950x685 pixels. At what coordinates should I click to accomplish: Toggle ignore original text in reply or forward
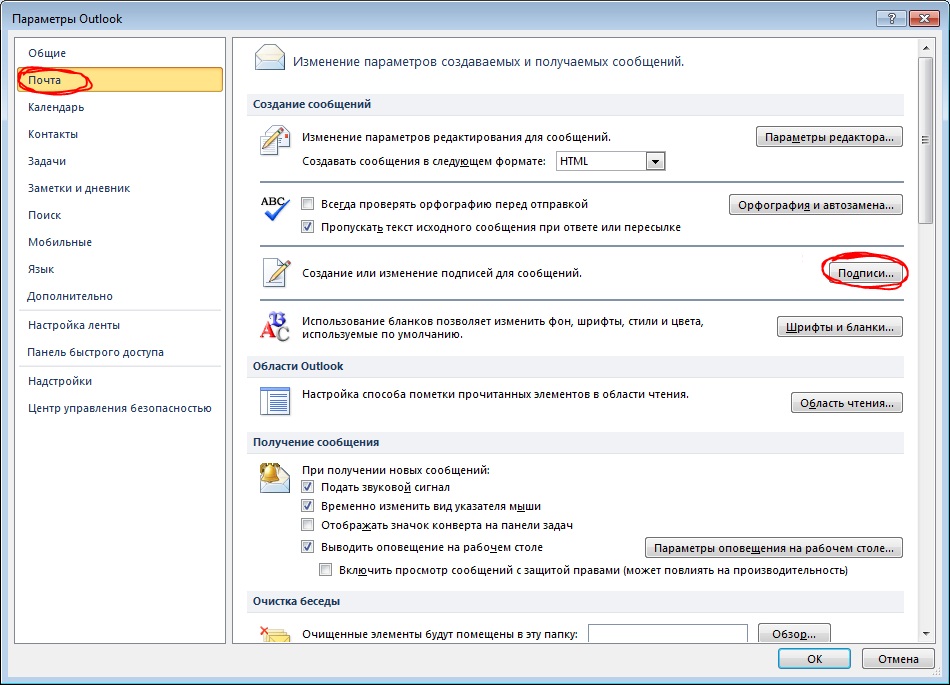click(308, 227)
